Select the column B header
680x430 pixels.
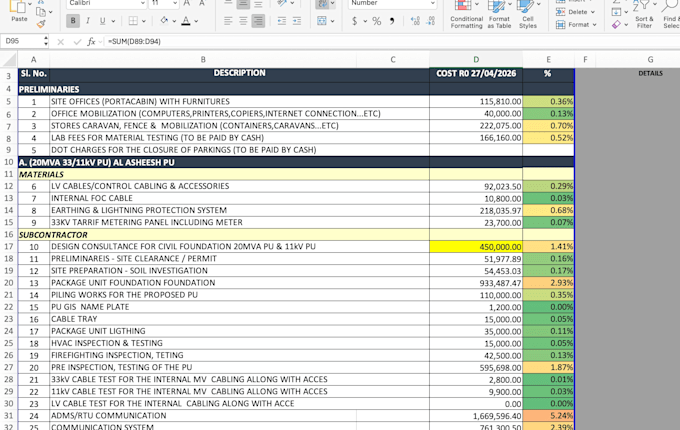(203, 59)
